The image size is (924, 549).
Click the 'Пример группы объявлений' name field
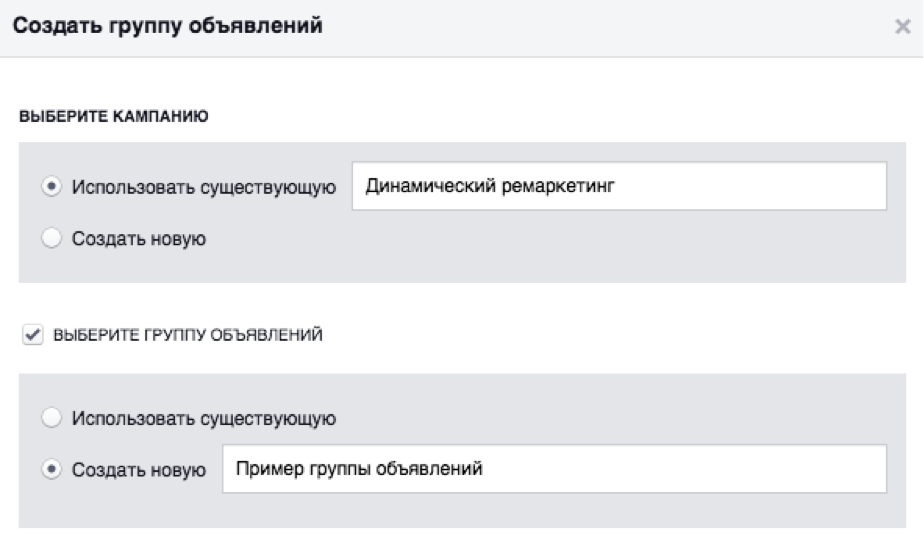pyautogui.click(x=553, y=468)
